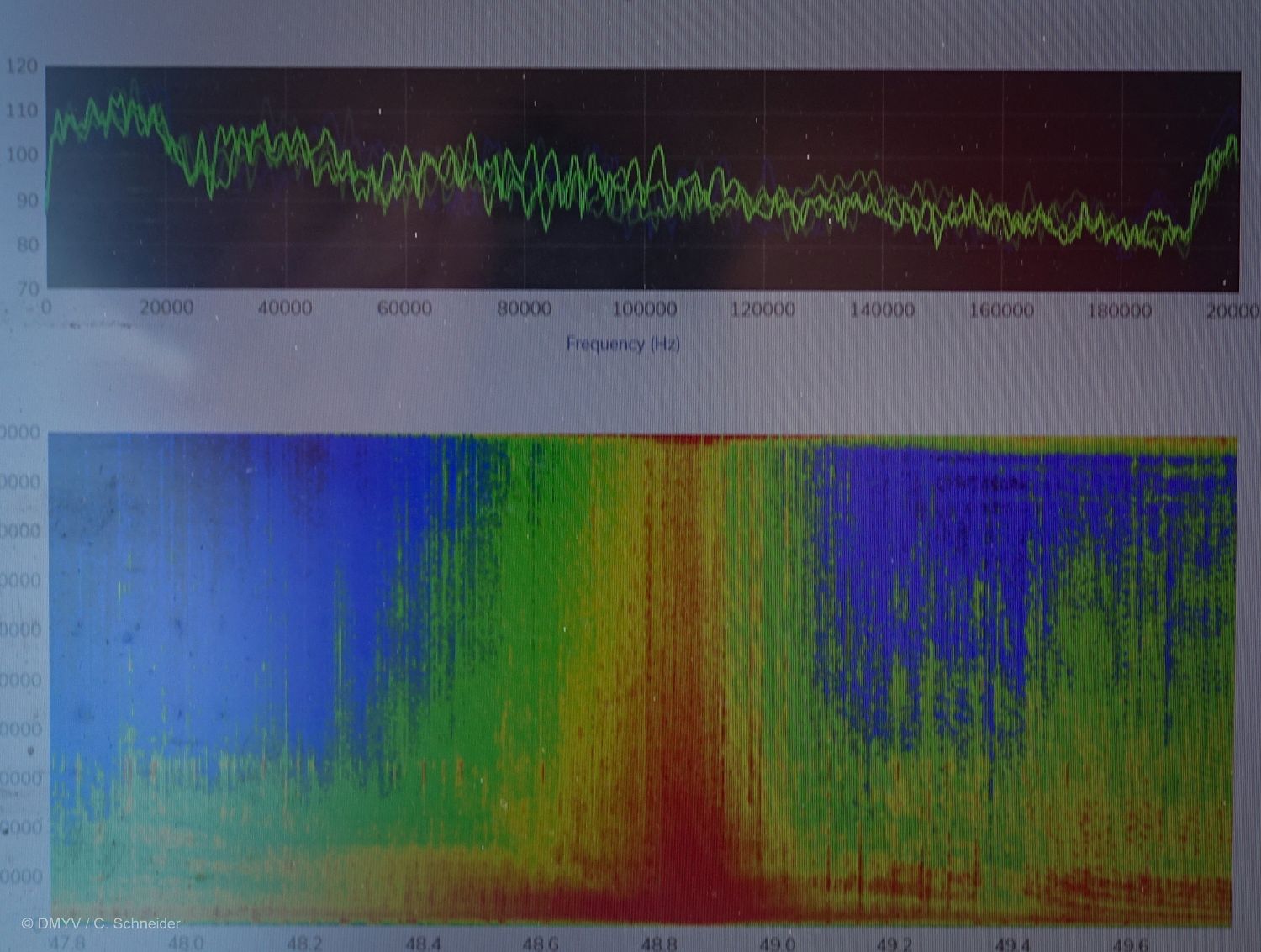Image resolution: width=1261 pixels, height=952 pixels.
Task: Select the 70 label on amplitude axis
Action: tap(28, 289)
